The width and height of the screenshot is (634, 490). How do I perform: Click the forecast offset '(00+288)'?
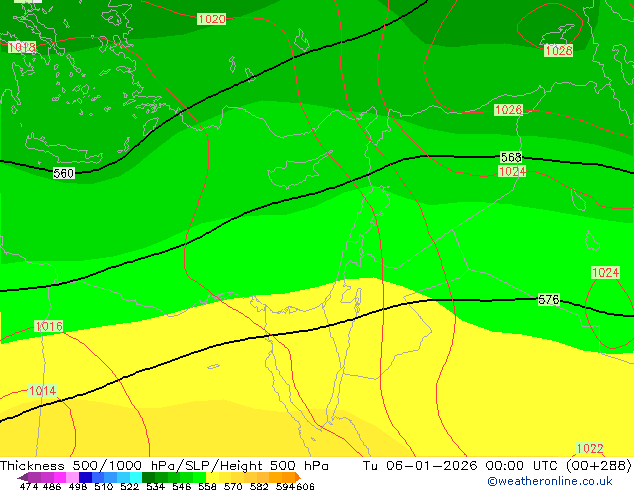point(599,466)
